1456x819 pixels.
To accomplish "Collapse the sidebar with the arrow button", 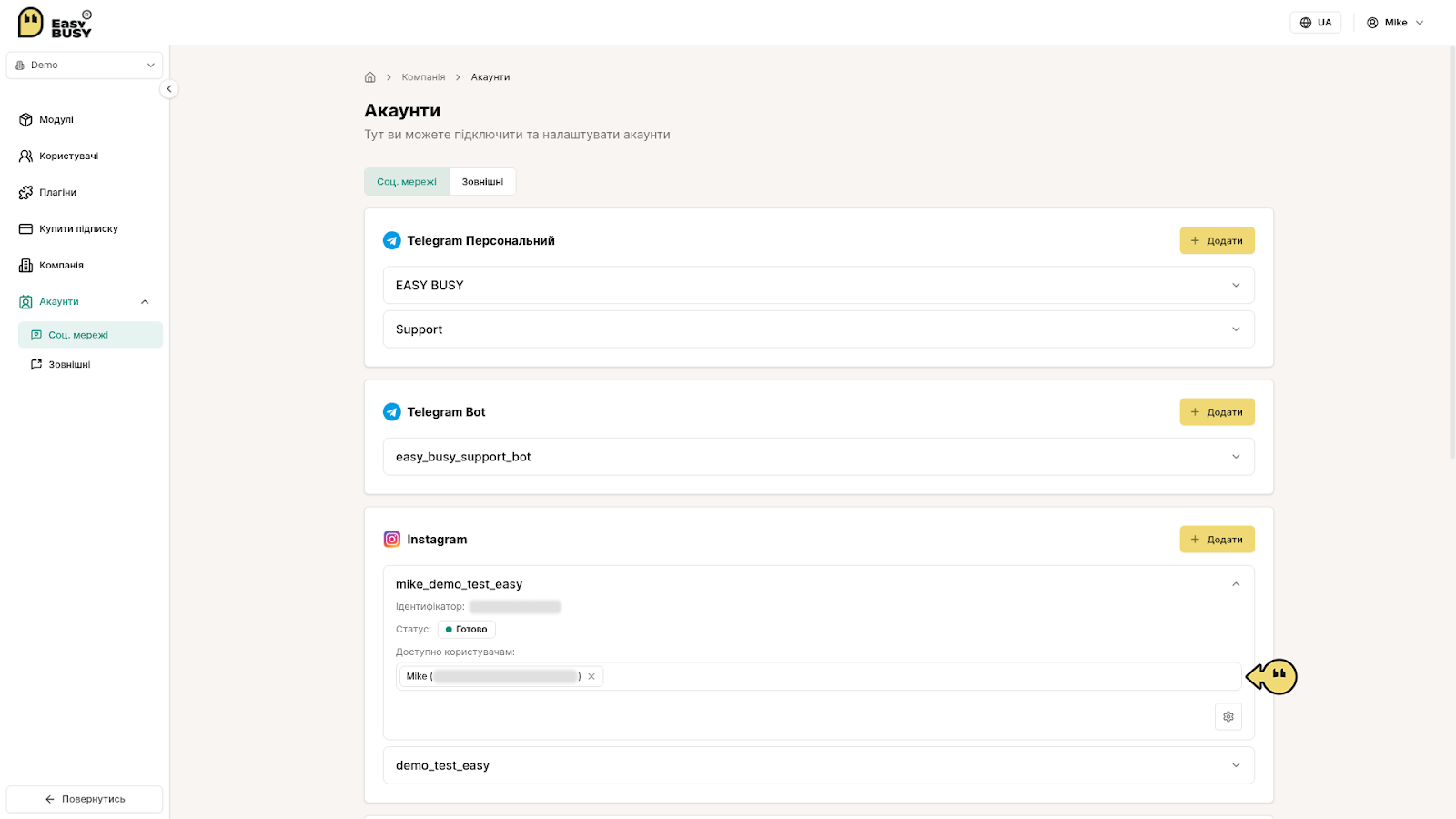I will (168, 89).
